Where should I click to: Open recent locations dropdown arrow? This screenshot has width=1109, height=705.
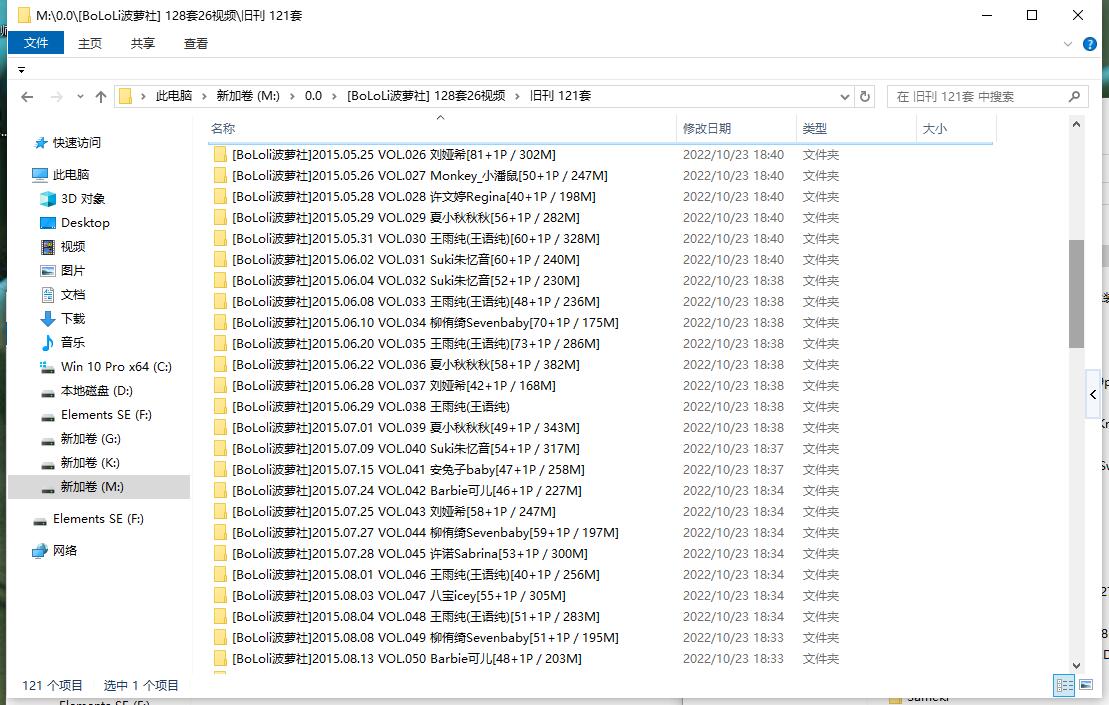click(80, 97)
